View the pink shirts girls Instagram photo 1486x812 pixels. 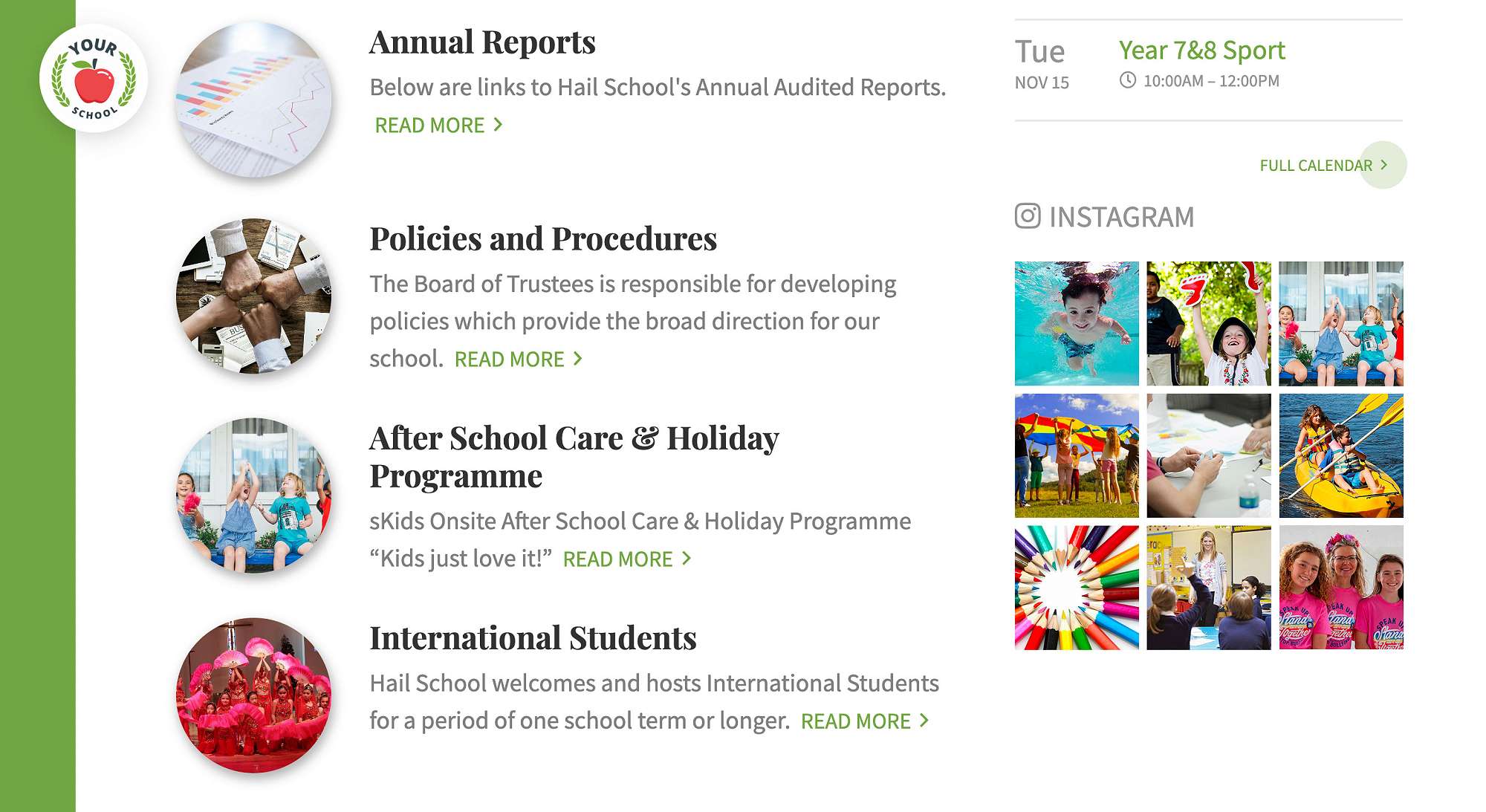(x=1341, y=588)
